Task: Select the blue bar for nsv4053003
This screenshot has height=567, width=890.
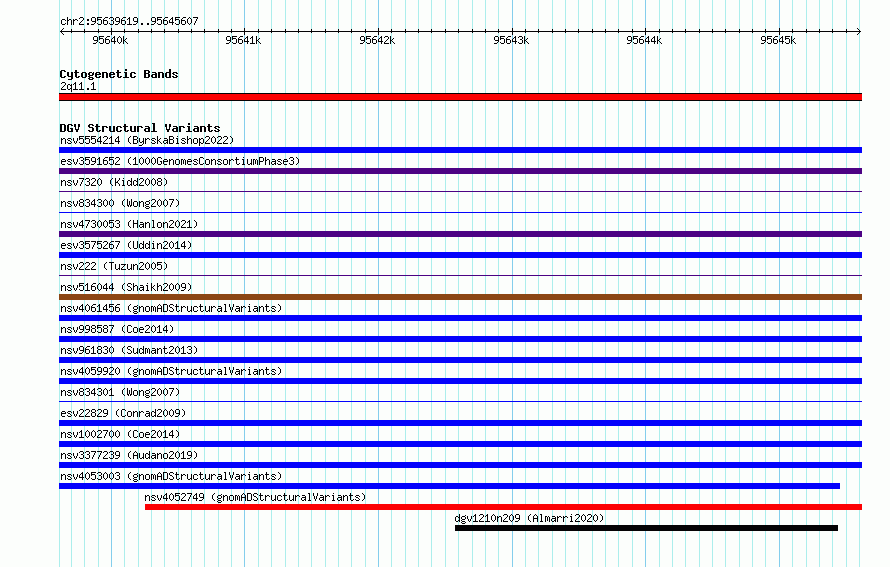Action: click(x=450, y=486)
